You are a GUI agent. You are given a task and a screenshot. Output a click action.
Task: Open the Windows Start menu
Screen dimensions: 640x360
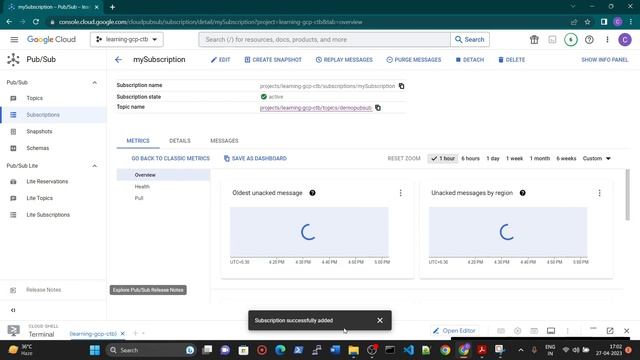[95, 350]
